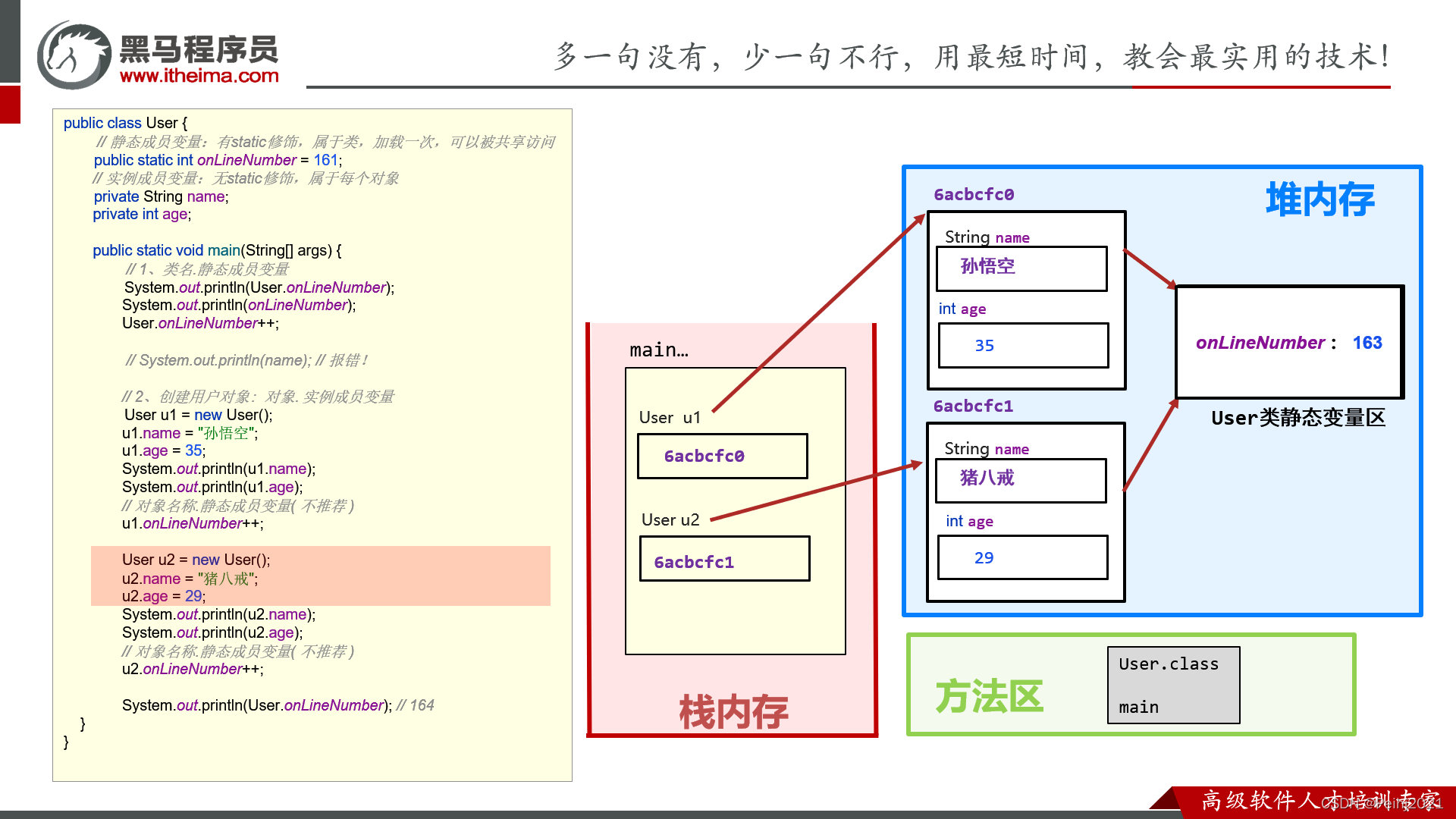Click the onLineNumber = 161 declaration line
Screen dimensions: 1456x819
coord(218,160)
